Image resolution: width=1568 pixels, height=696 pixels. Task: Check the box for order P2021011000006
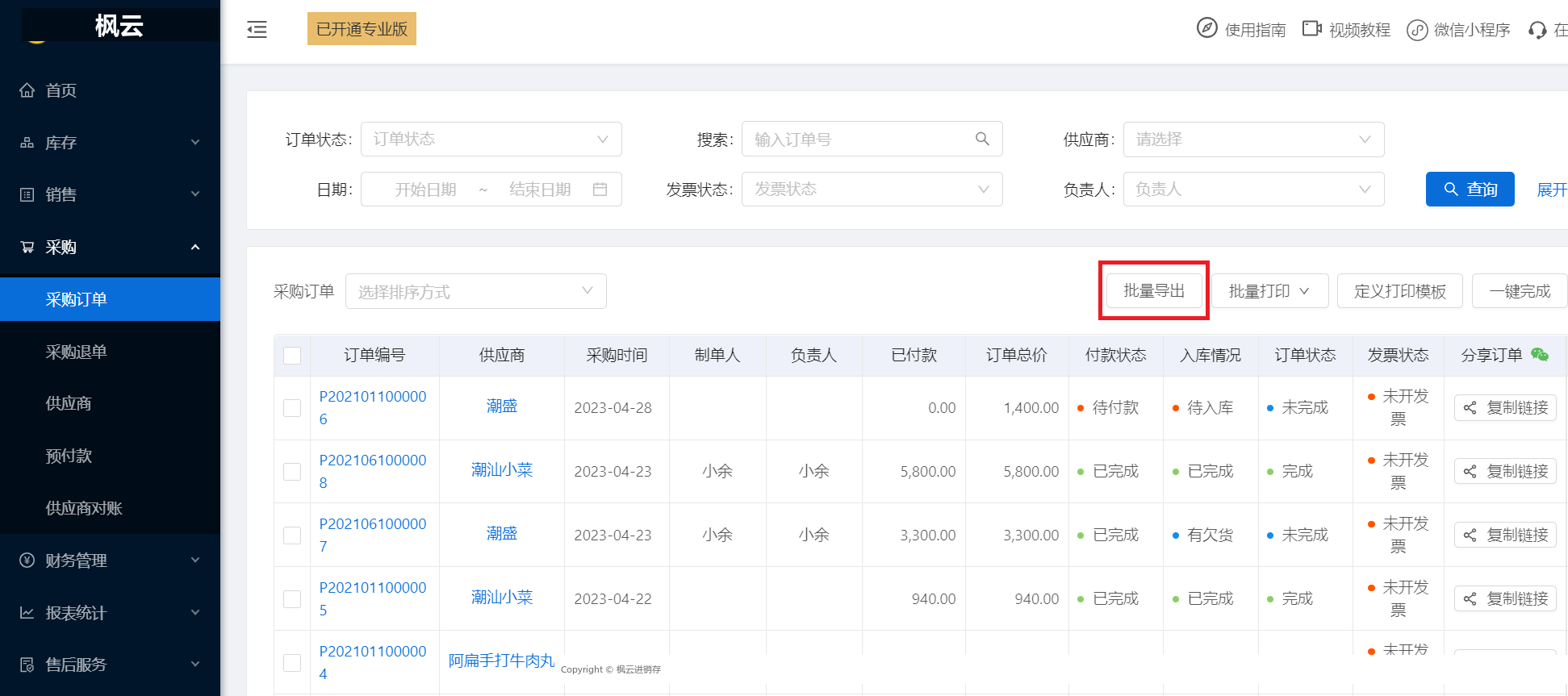click(x=292, y=408)
